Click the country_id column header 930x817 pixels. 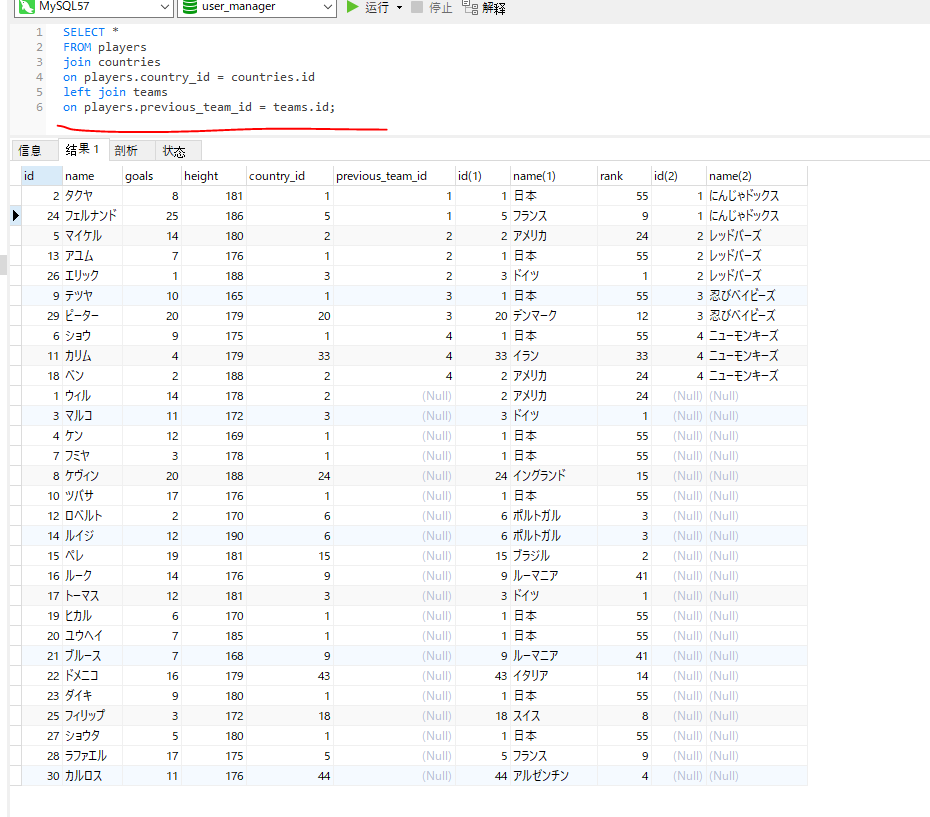click(289, 176)
